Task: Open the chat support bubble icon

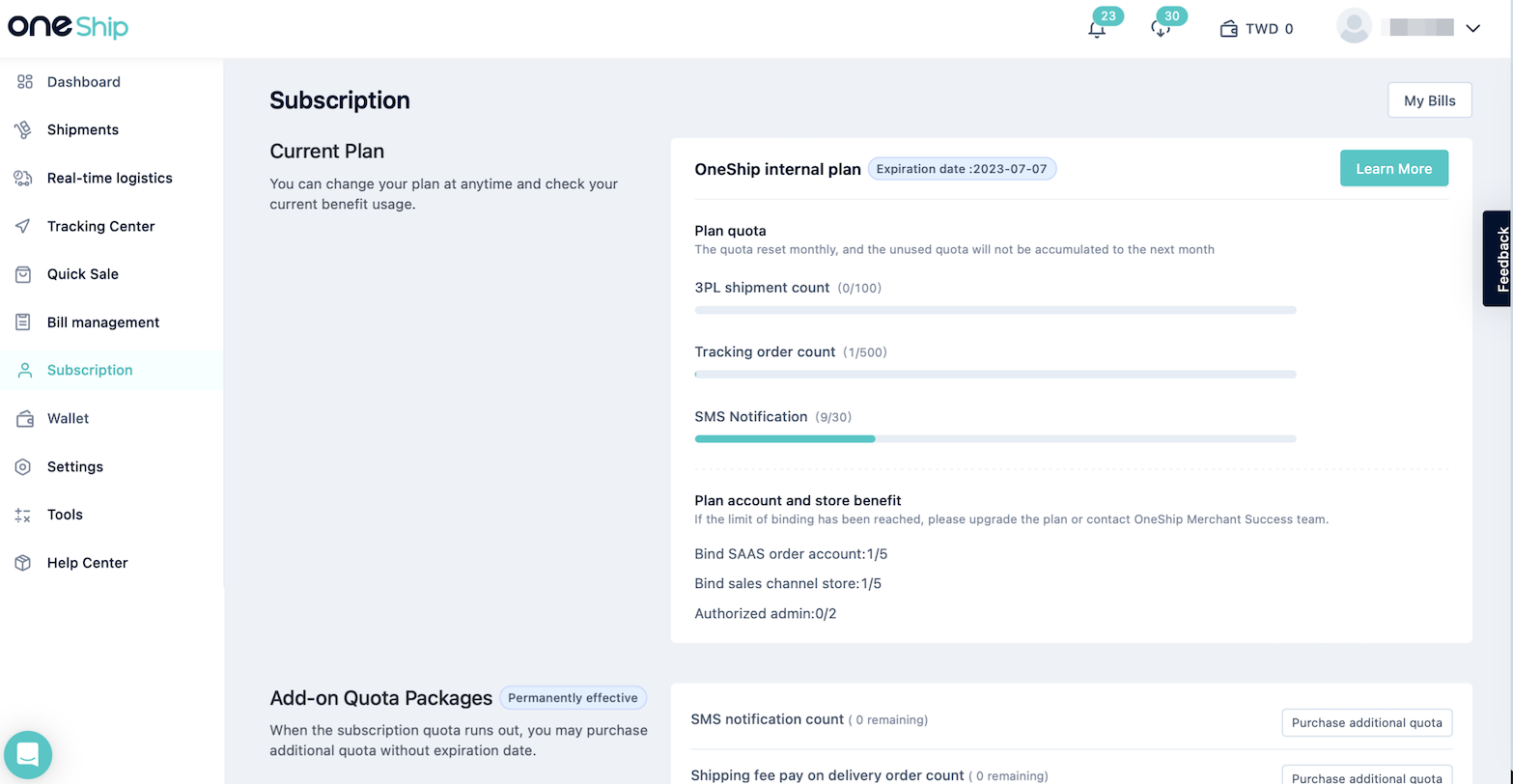Action: coord(28,755)
